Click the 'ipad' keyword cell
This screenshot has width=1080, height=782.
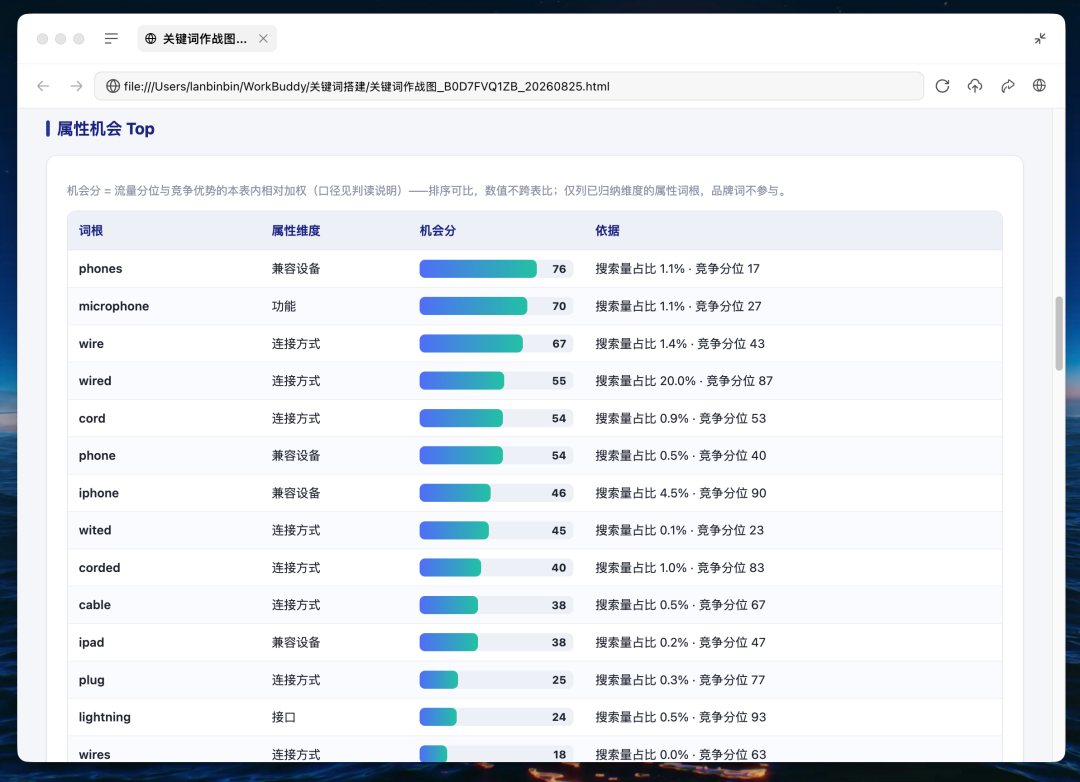click(91, 642)
